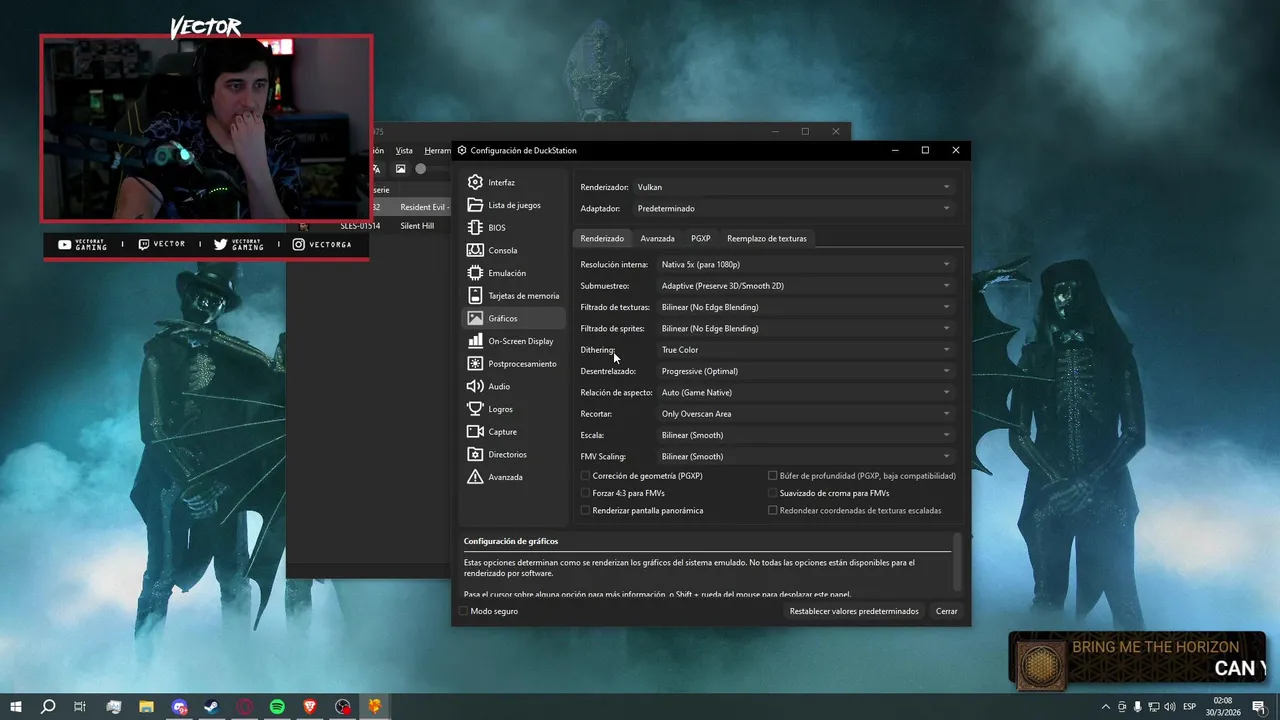The width and height of the screenshot is (1280, 720).
Task: Click the taskbar clock 02:08
Action: pos(1222,701)
